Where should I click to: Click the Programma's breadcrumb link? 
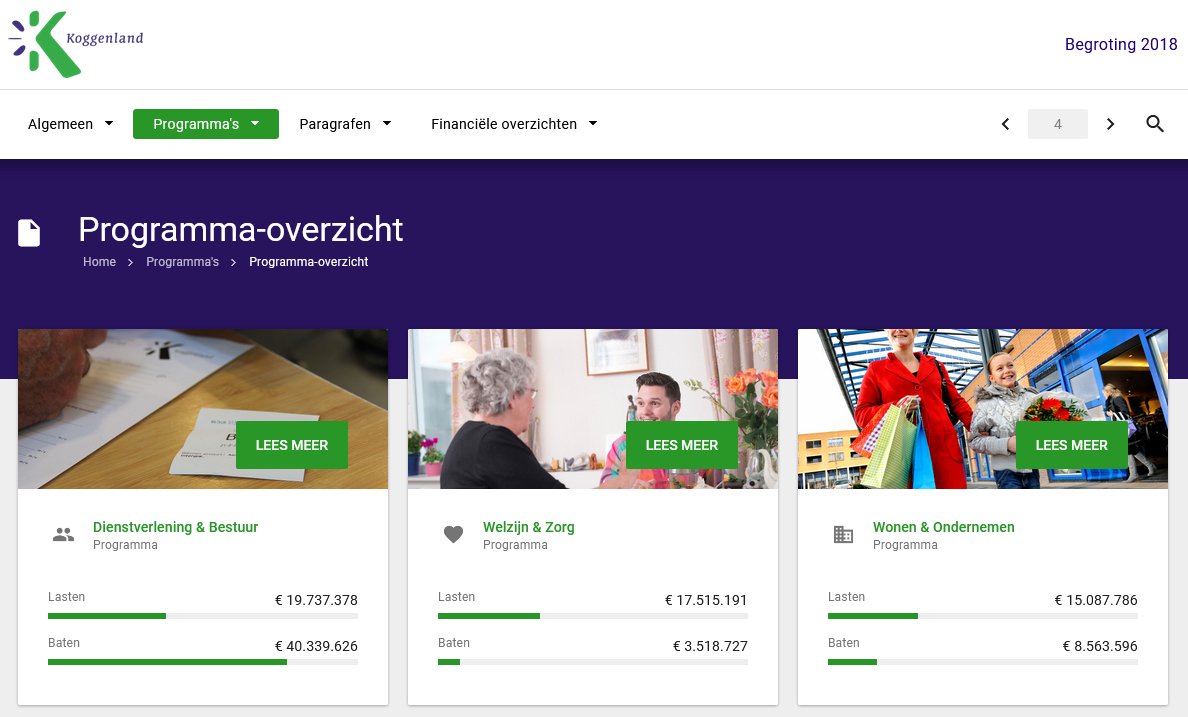pos(182,262)
